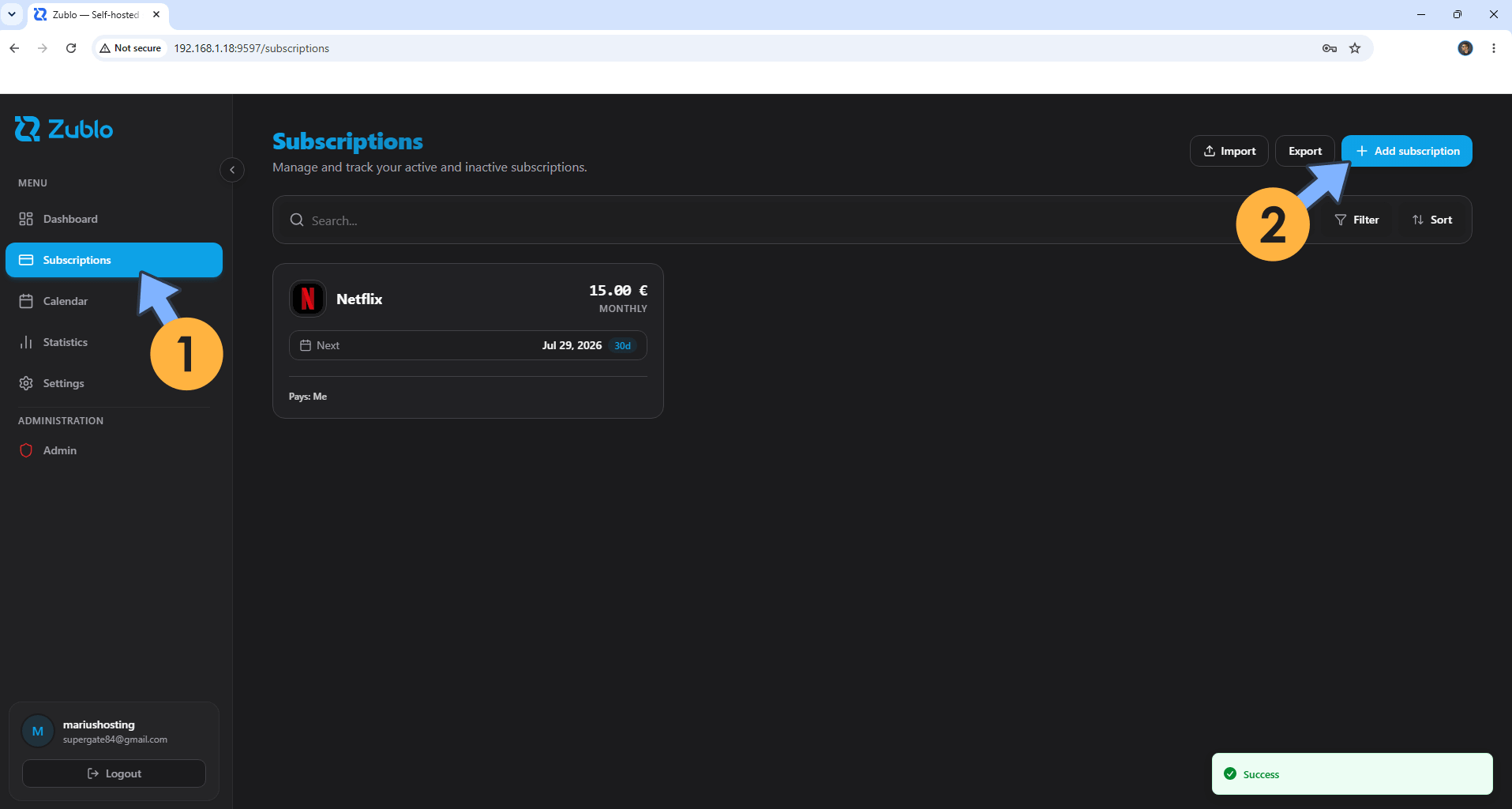Click the mariushosting username
1512x809 pixels.
(x=99, y=724)
